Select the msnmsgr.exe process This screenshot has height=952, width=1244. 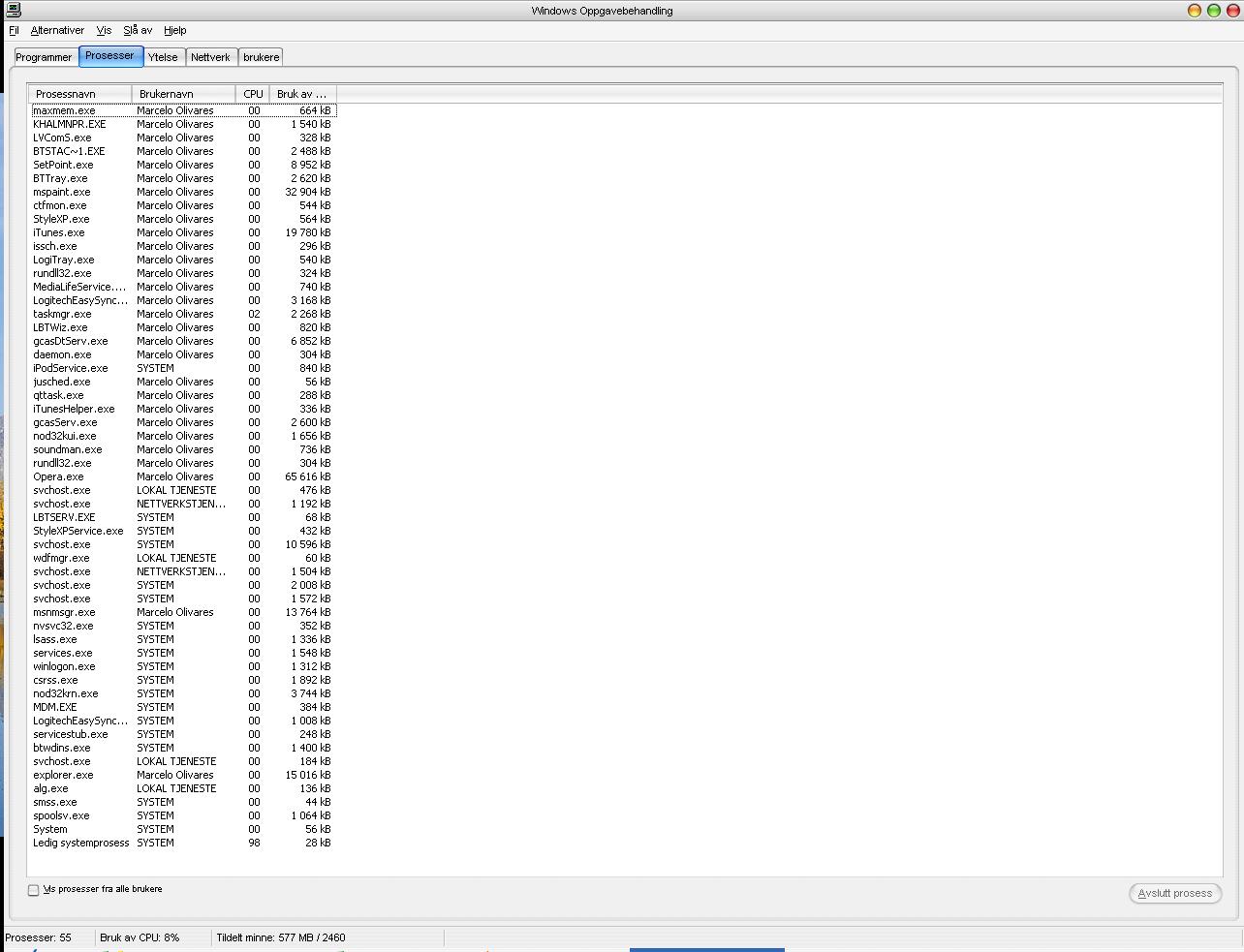coord(183,612)
